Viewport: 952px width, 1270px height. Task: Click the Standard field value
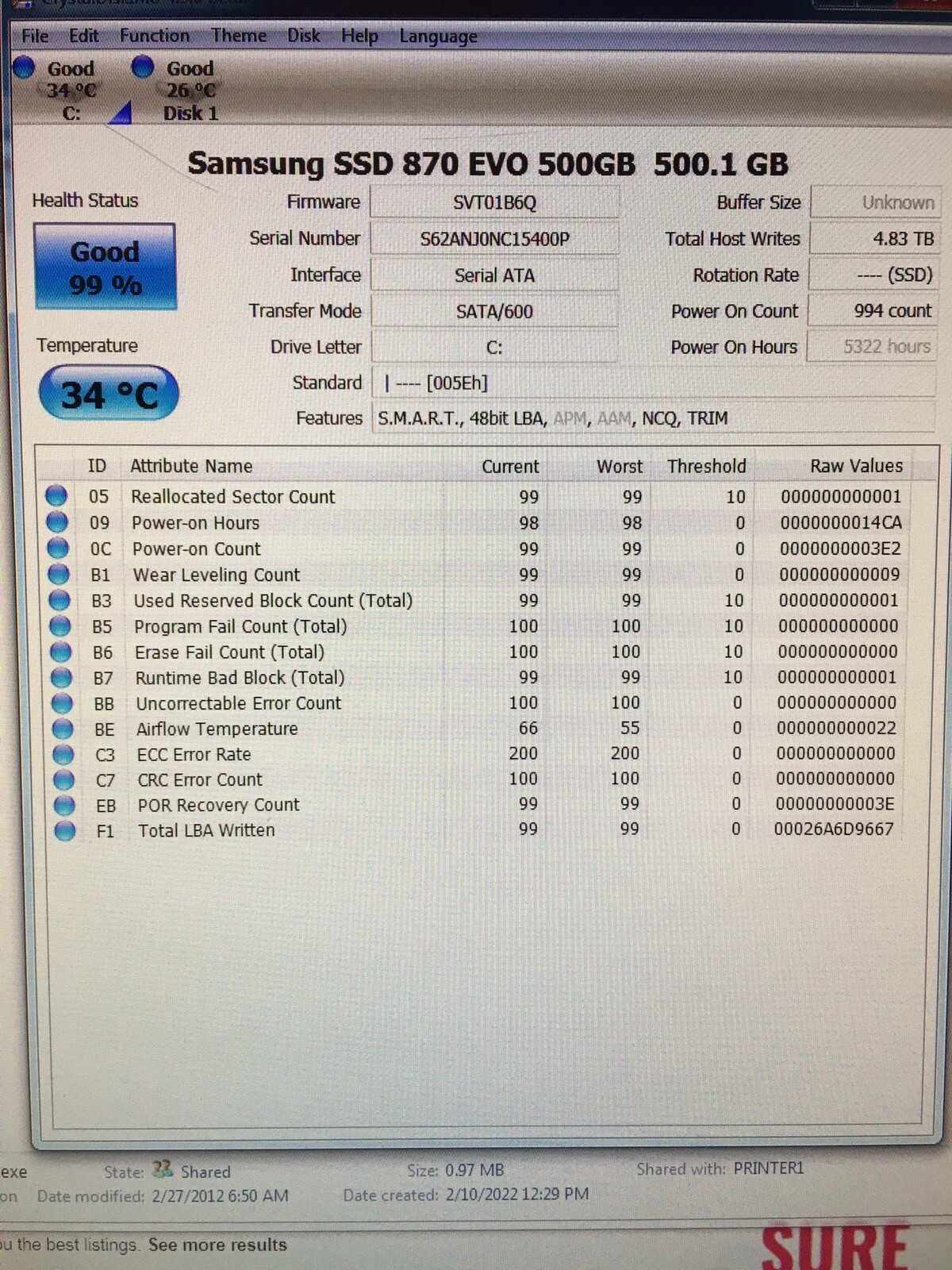(x=653, y=383)
